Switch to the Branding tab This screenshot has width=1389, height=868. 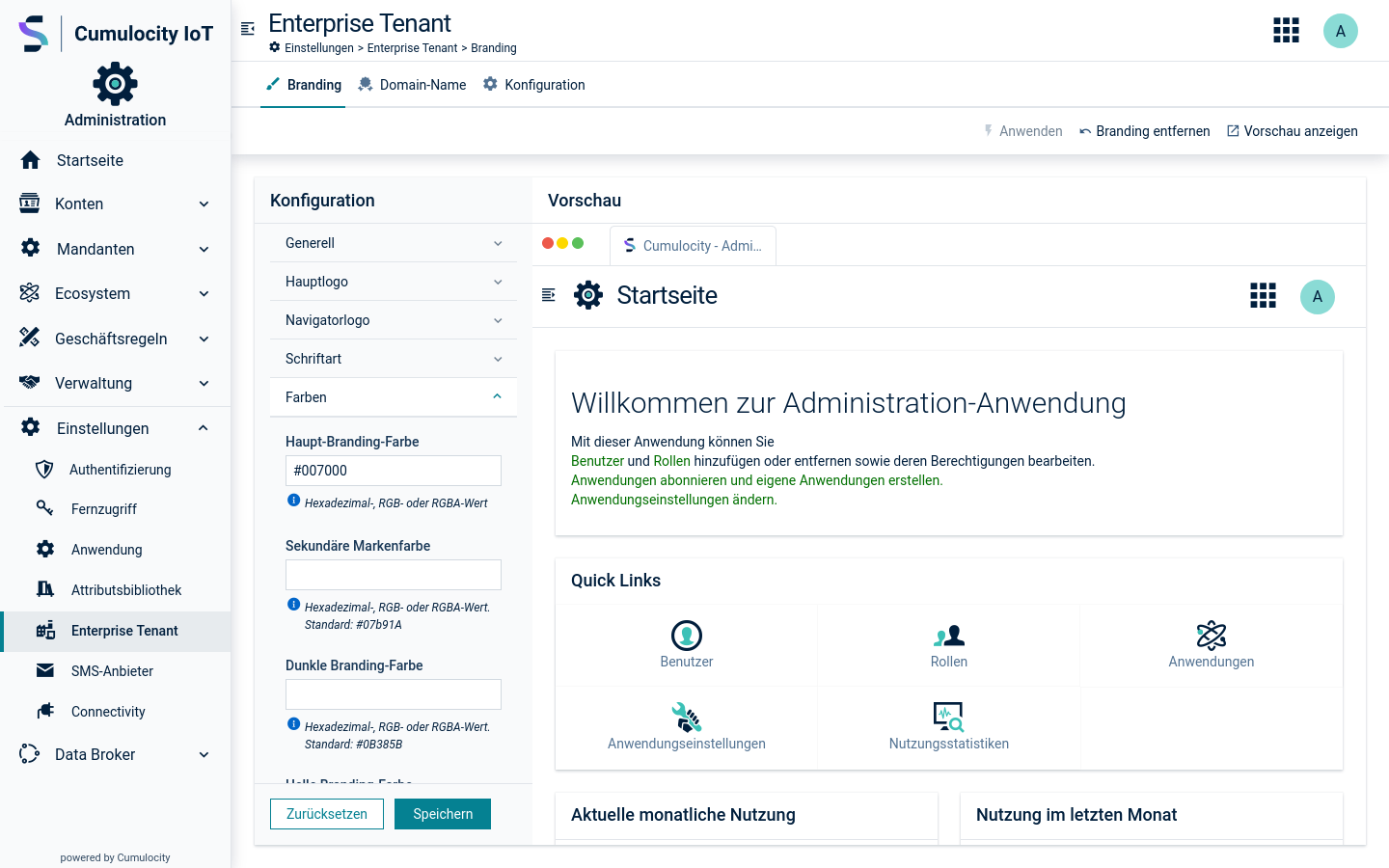(x=303, y=85)
